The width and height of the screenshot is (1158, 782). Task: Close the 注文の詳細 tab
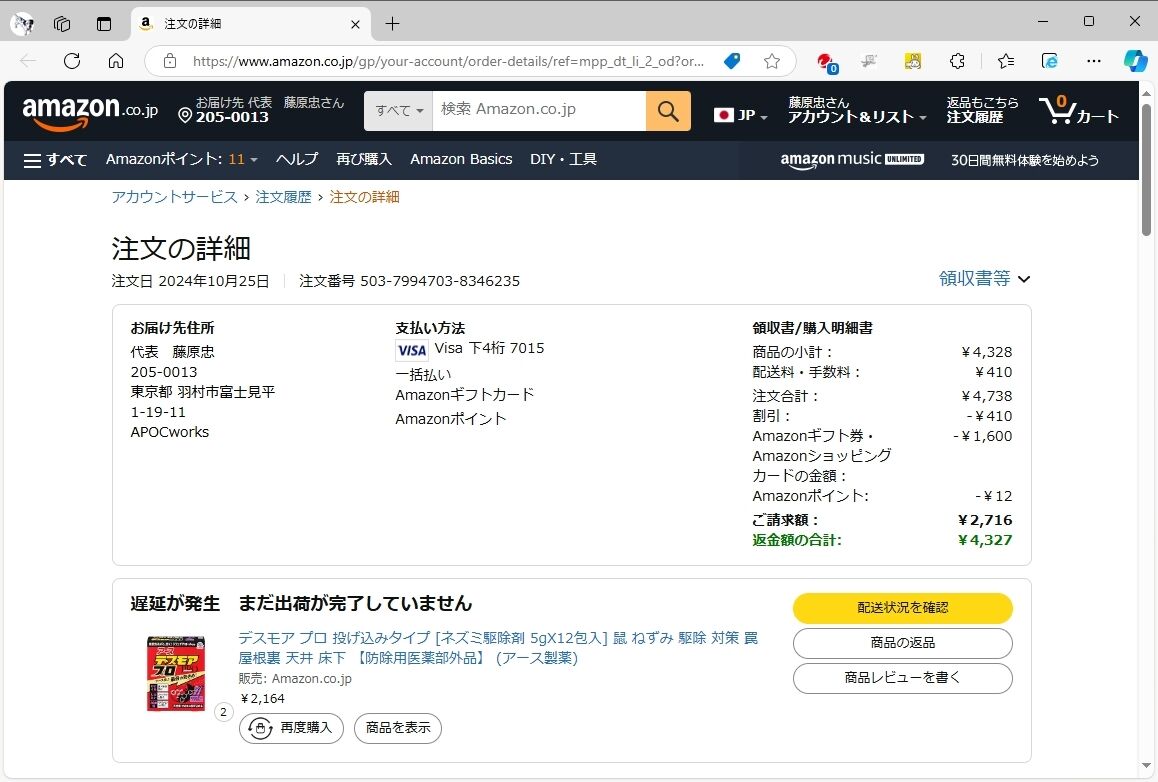tap(355, 24)
